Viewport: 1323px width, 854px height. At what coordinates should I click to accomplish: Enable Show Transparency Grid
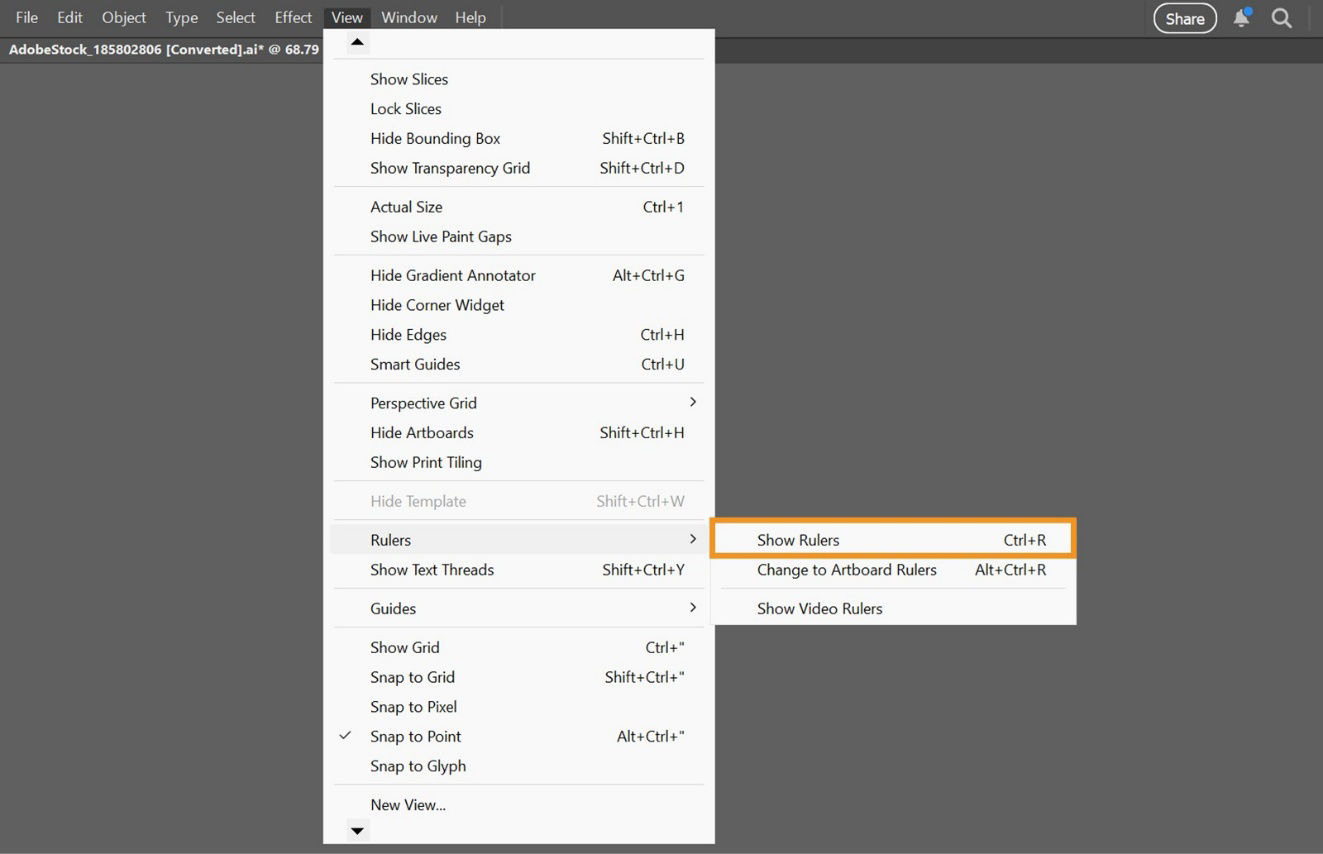coord(450,167)
